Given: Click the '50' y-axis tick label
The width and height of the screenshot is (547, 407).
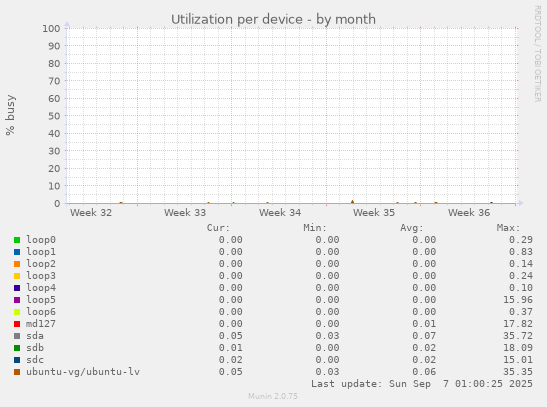Looking at the screenshot, I should 54,116.
